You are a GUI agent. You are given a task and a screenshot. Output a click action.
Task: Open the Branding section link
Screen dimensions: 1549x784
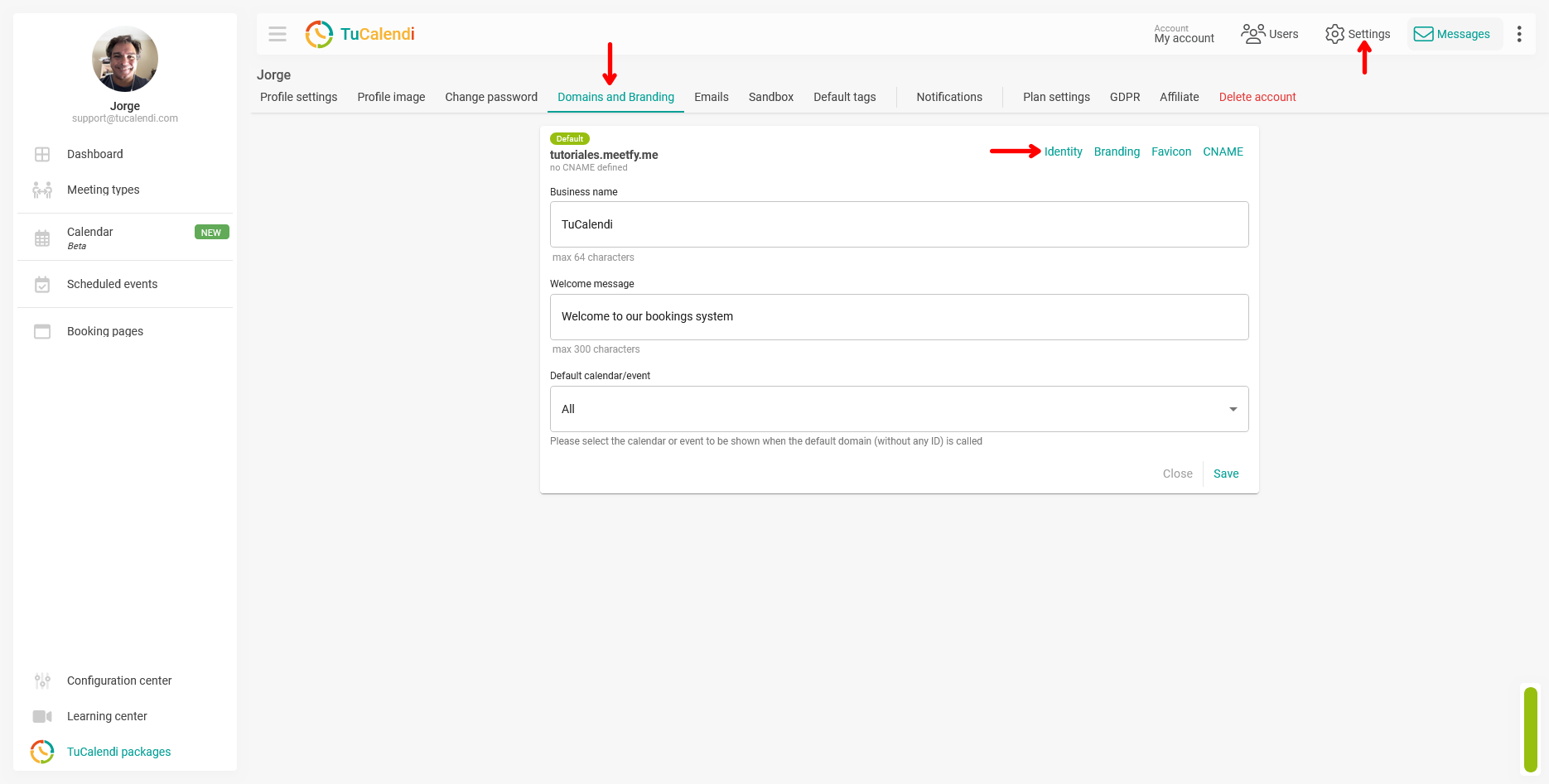point(1117,152)
